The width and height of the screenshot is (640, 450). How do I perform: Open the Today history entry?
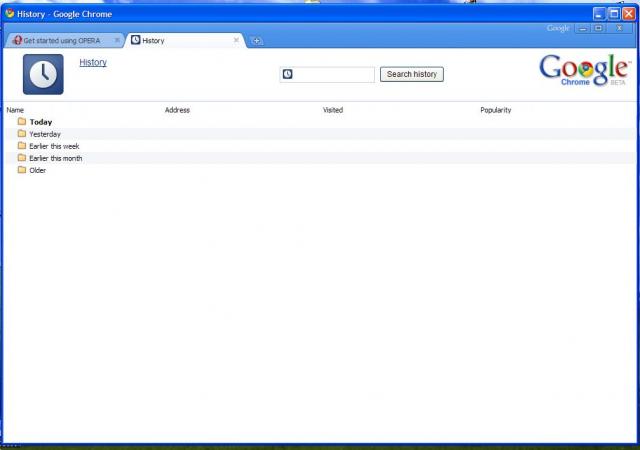tap(41, 122)
